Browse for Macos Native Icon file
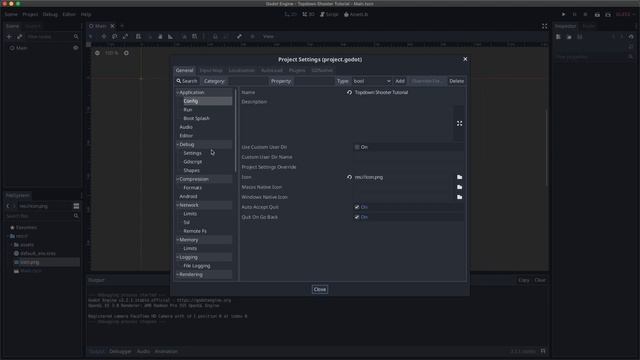The height and width of the screenshot is (360, 640). click(460, 187)
